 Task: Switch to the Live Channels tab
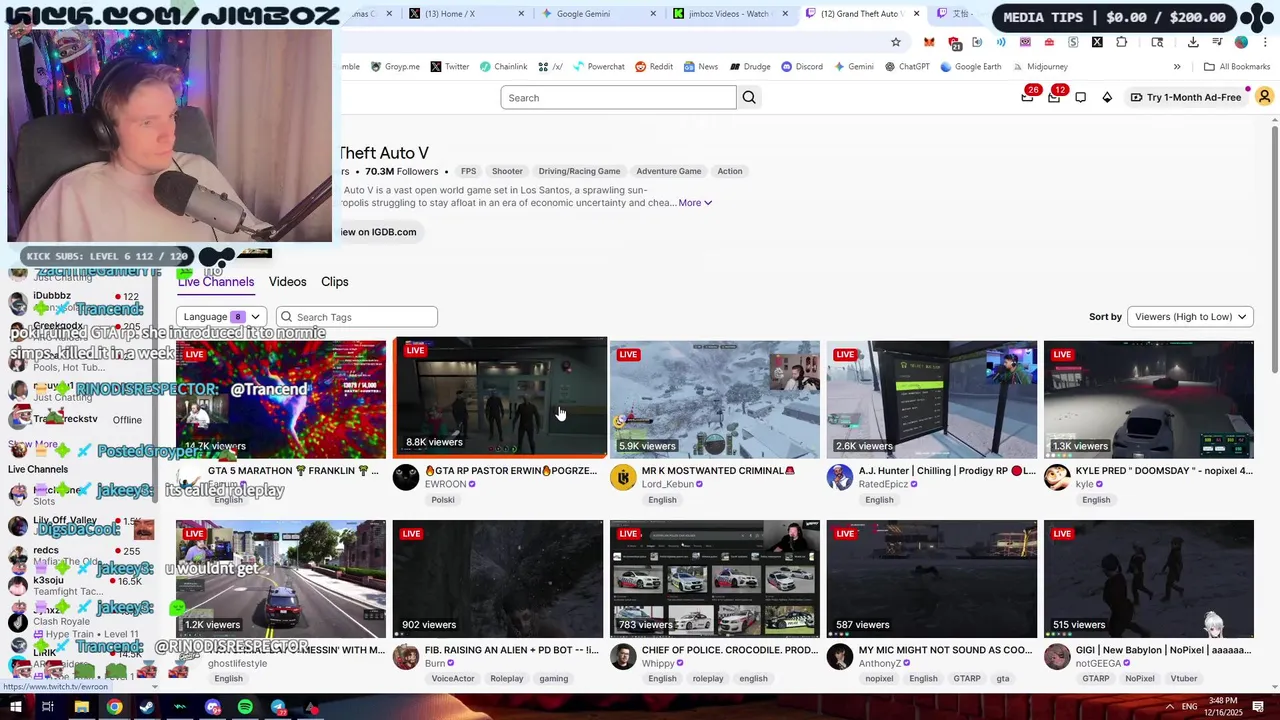tap(216, 282)
